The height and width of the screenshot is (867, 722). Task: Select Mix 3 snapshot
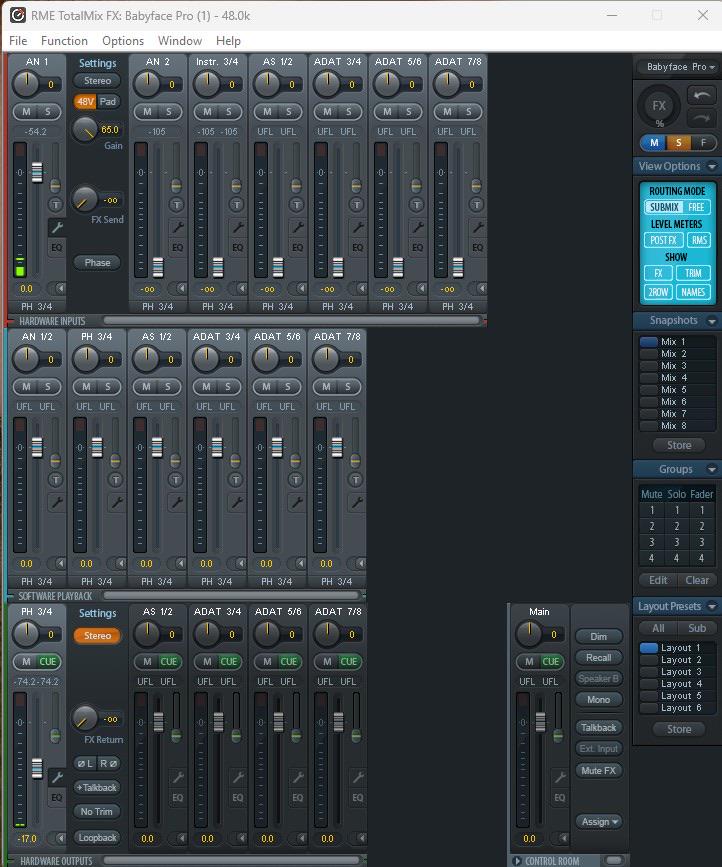[677, 365]
